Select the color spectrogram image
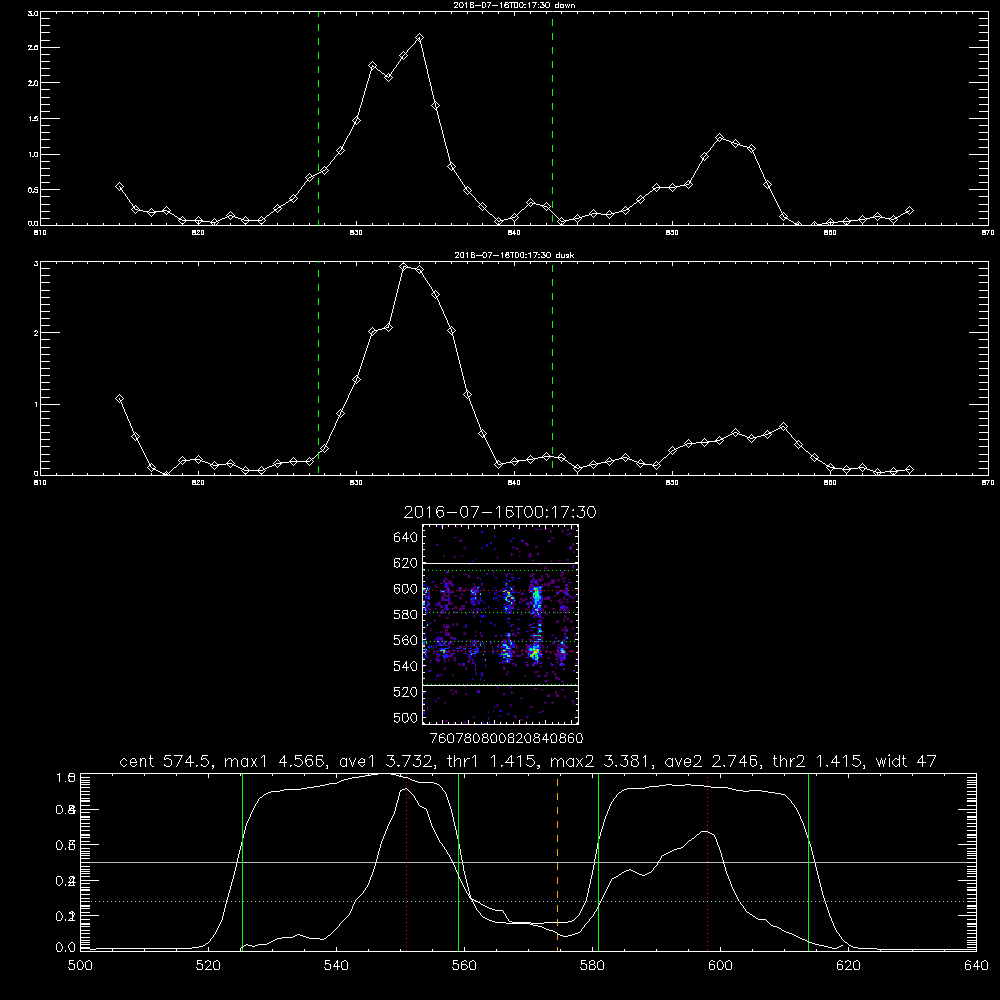Image resolution: width=1000 pixels, height=1000 pixels. (500, 624)
